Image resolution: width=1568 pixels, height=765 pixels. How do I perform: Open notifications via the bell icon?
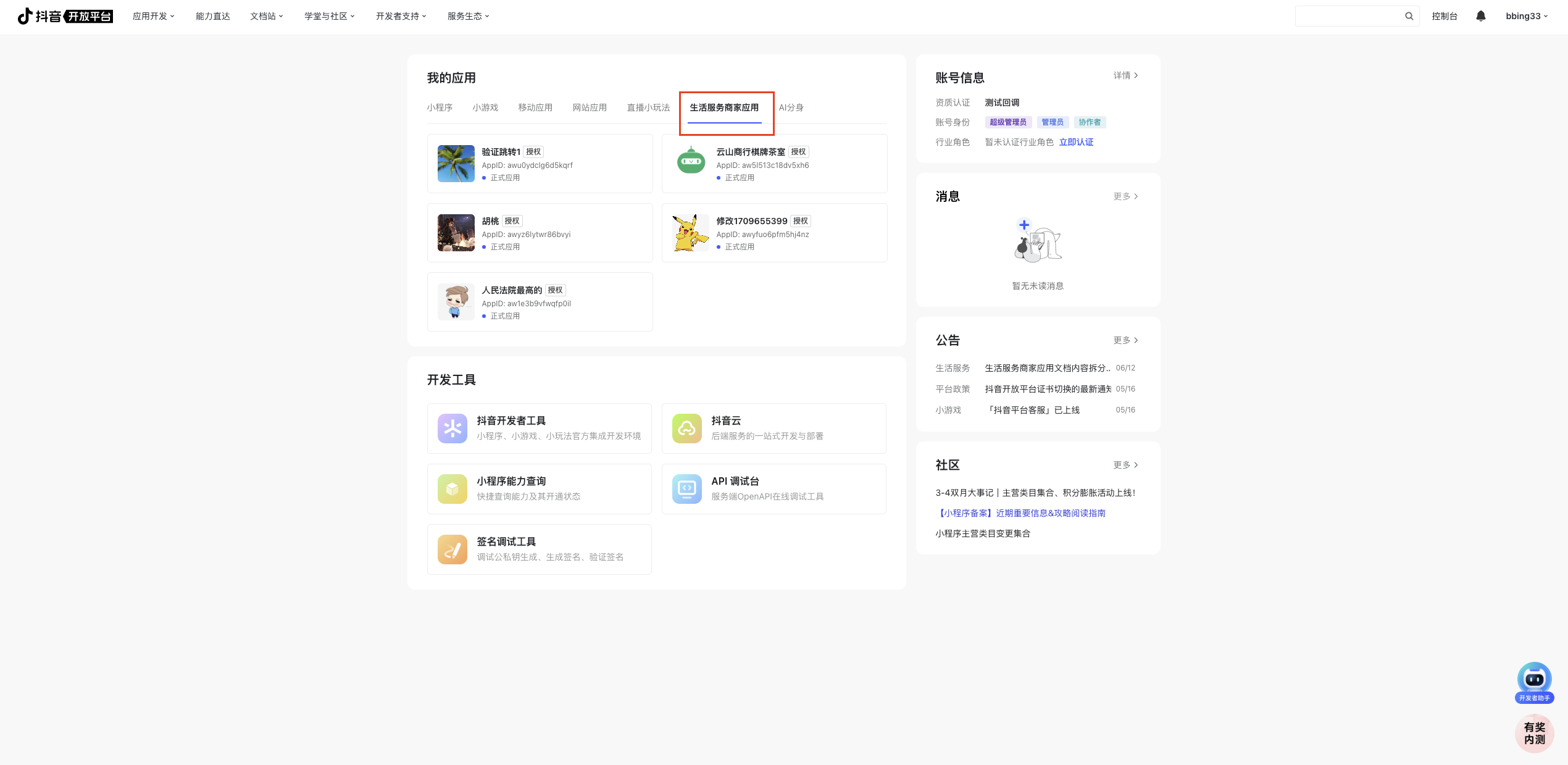pyautogui.click(x=1481, y=16)
